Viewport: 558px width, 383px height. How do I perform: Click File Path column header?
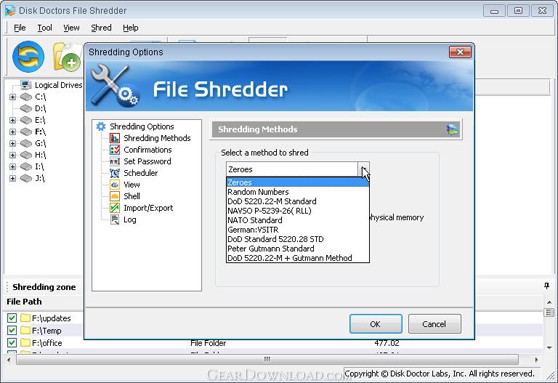pyautogui.click(x=24, y=301)
